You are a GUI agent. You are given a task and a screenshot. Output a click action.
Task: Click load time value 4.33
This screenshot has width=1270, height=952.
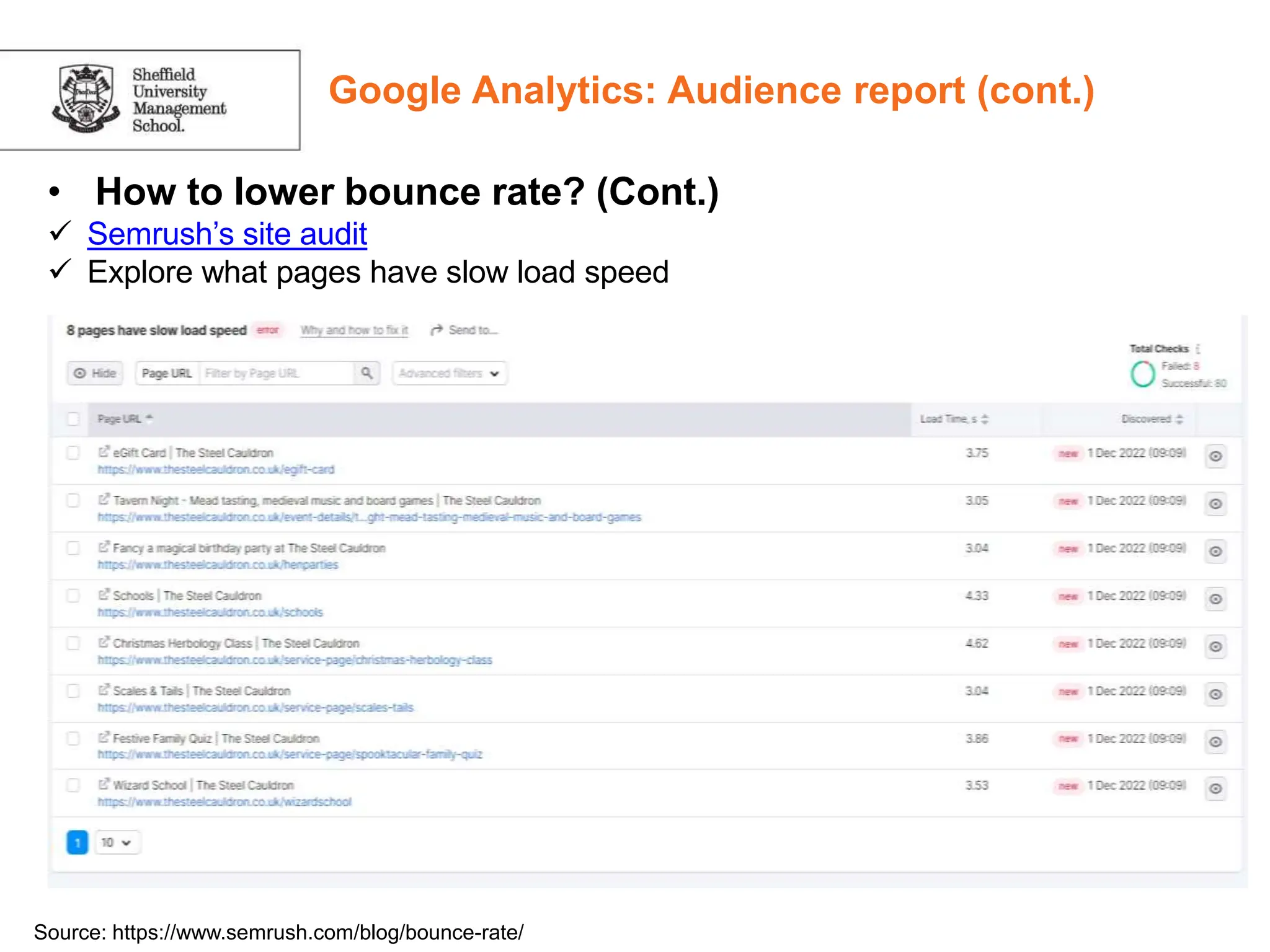click(x=977, y=596)
